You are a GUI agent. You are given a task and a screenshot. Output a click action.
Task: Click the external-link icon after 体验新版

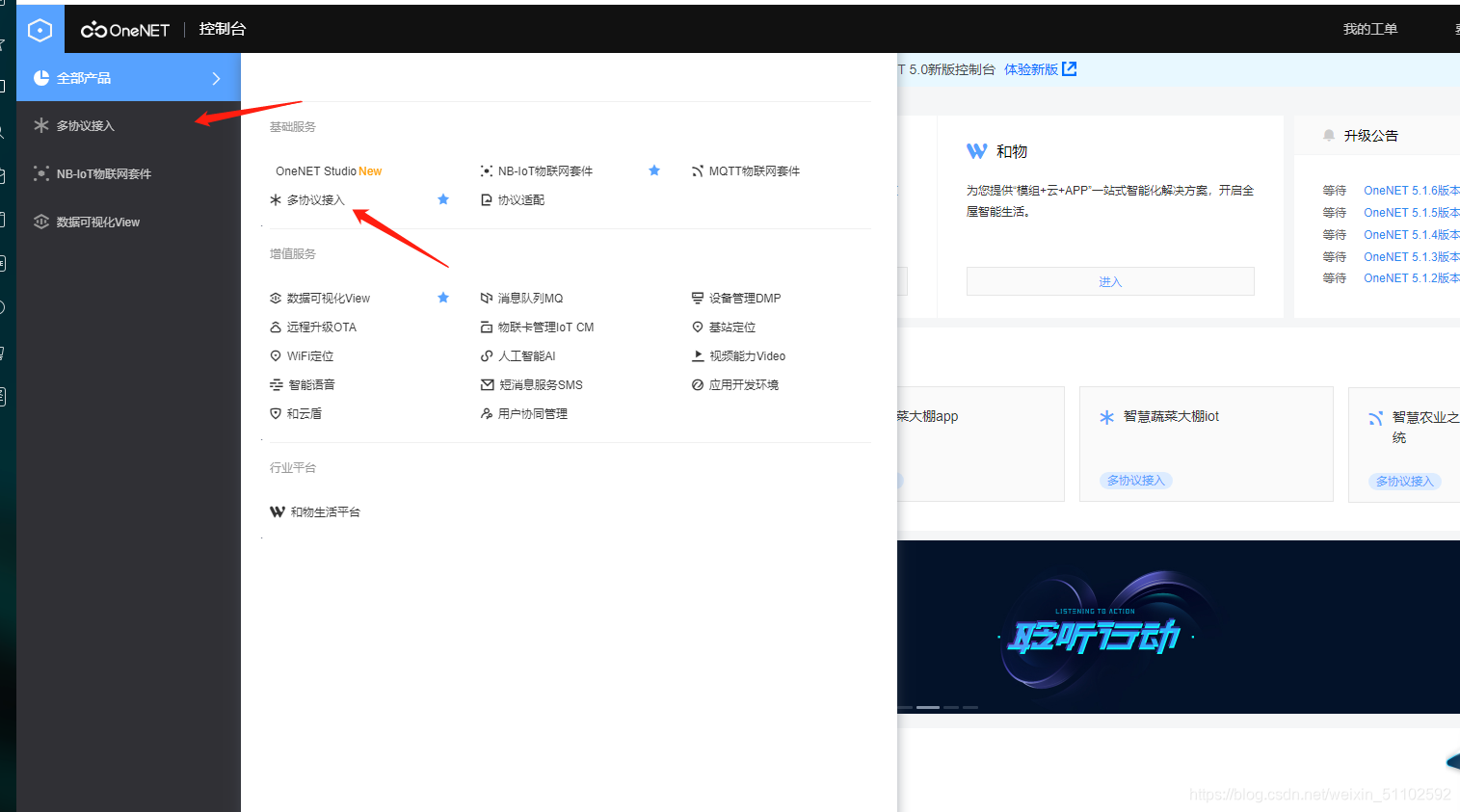(x=1070, y=69)
